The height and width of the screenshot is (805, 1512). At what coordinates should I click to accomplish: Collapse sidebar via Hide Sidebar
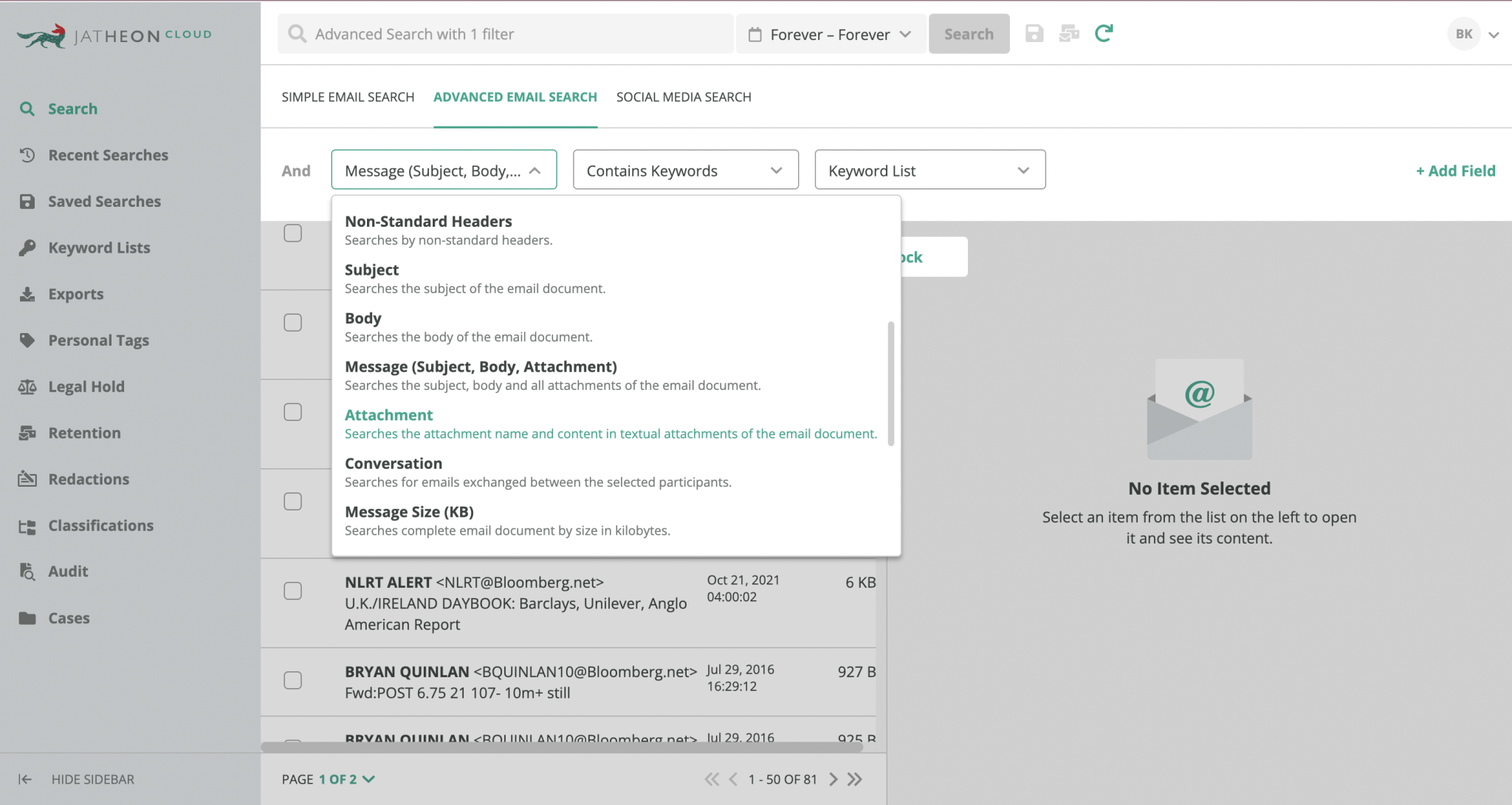pos(93,779)
